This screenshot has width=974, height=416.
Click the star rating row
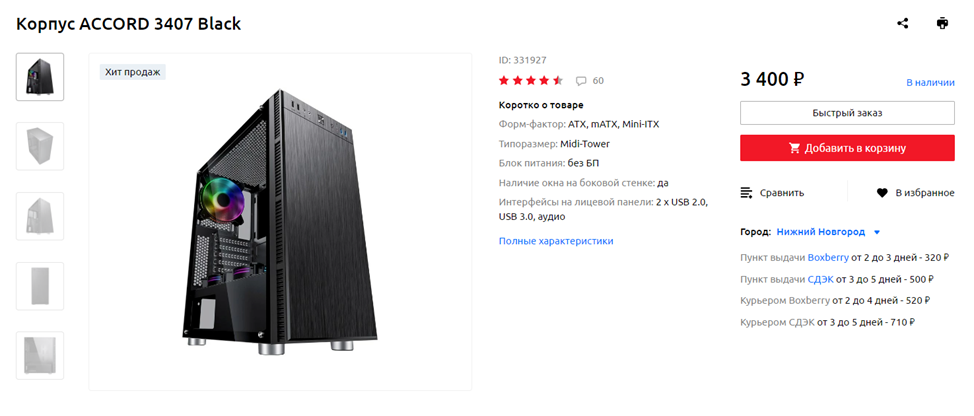click(x=531, y=80)
